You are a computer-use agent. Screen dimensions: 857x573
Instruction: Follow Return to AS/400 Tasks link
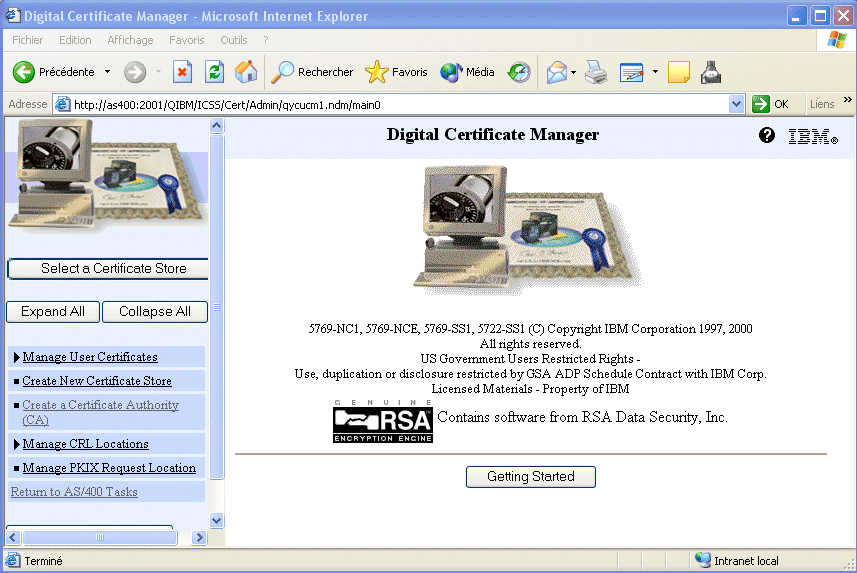[74, 492]
